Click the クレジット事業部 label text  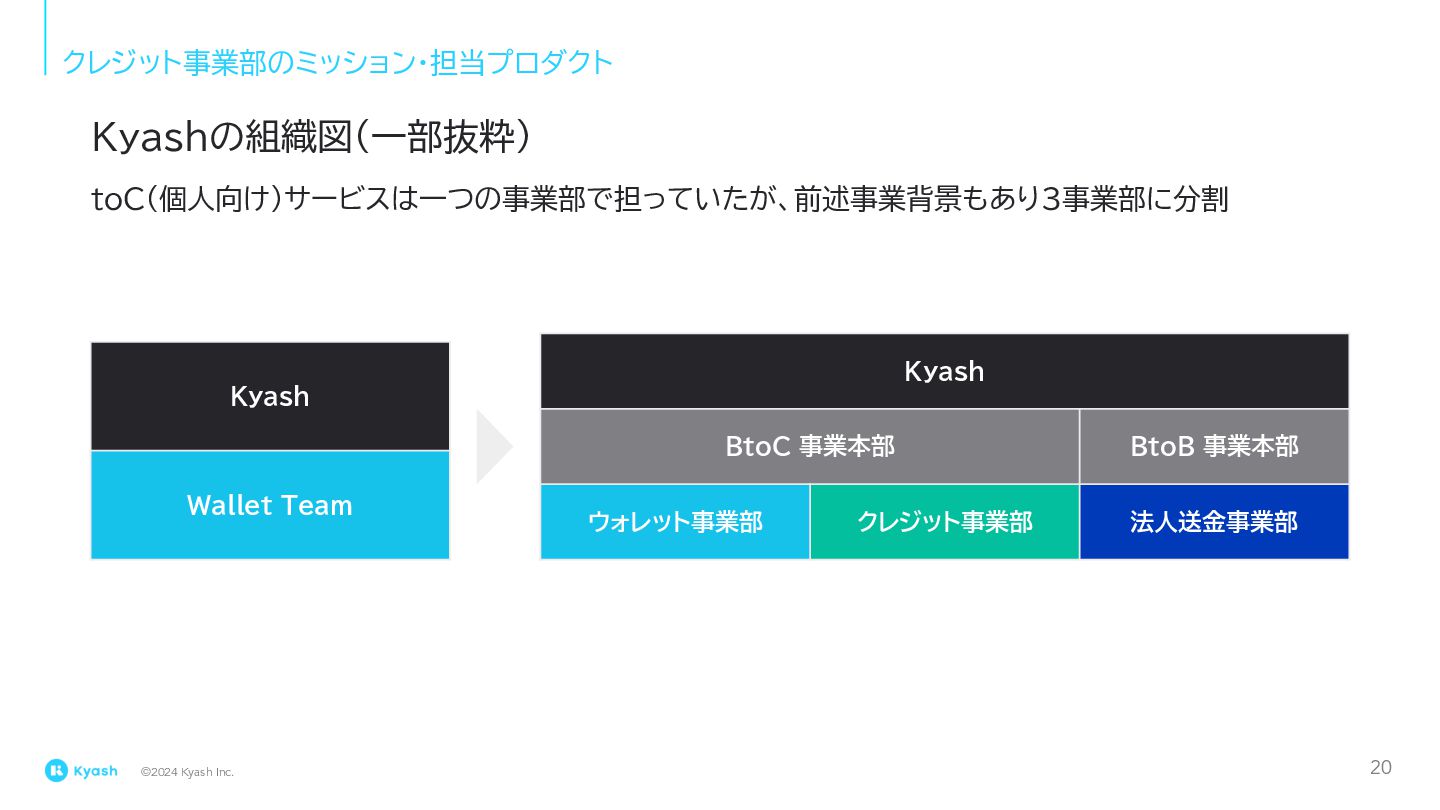[x=944, y=521]
